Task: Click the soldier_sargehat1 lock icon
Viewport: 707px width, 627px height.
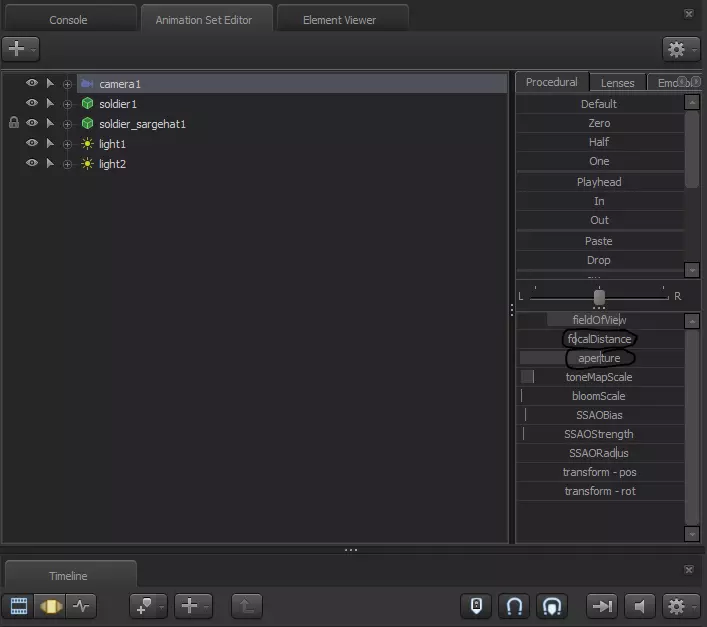Action: click(13, 123)
